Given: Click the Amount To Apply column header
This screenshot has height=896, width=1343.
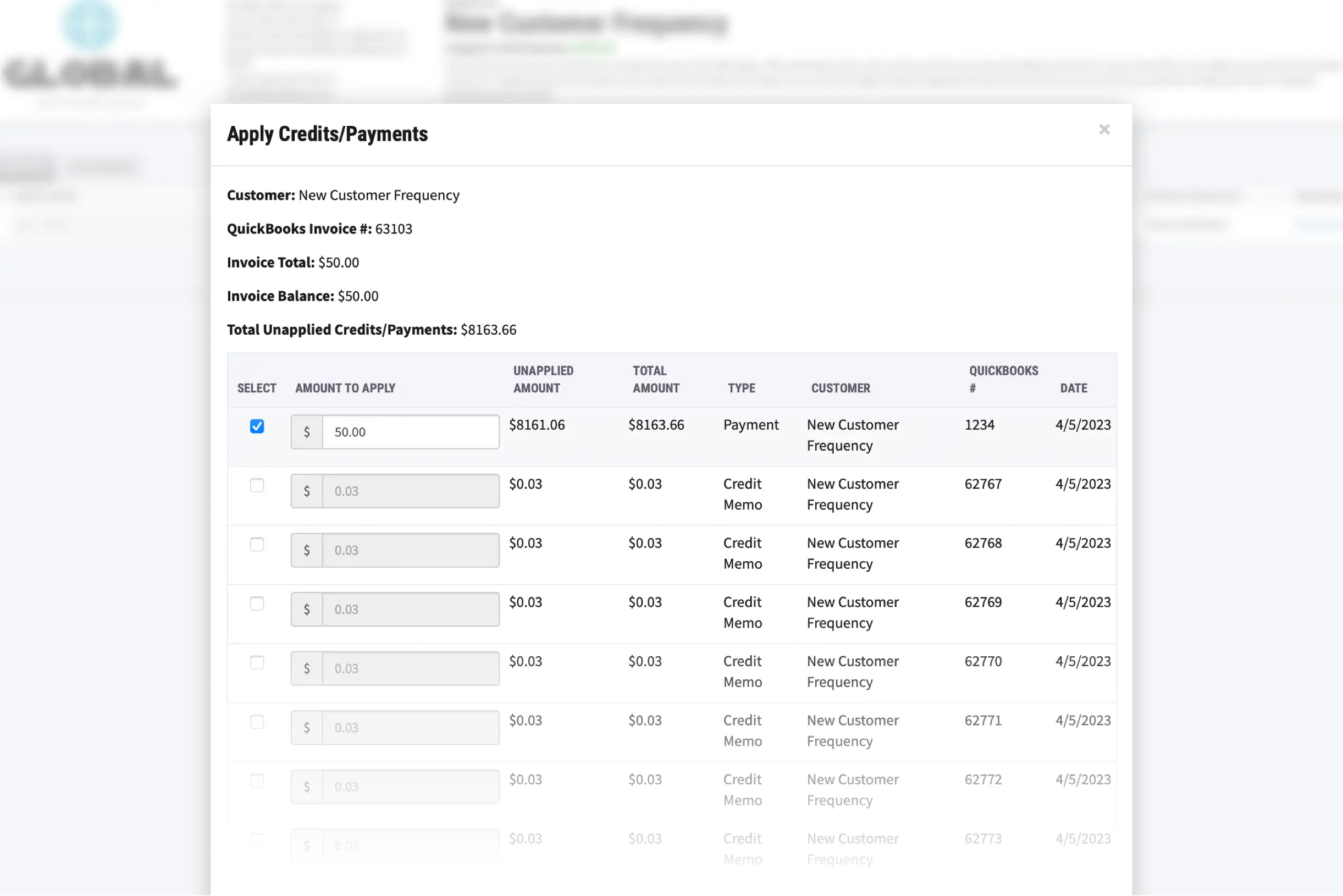Looking at the screenshot, I should (345, 388).
